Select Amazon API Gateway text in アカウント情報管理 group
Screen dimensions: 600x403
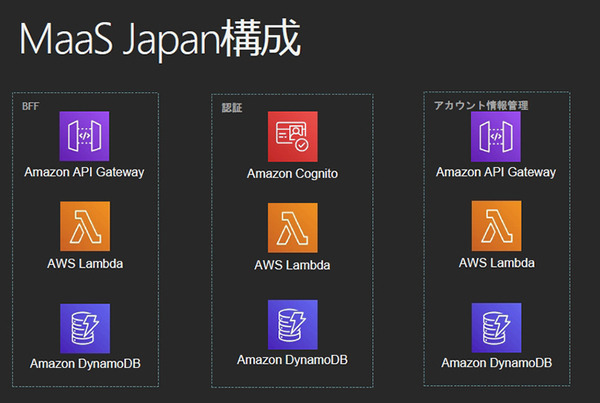496,172
